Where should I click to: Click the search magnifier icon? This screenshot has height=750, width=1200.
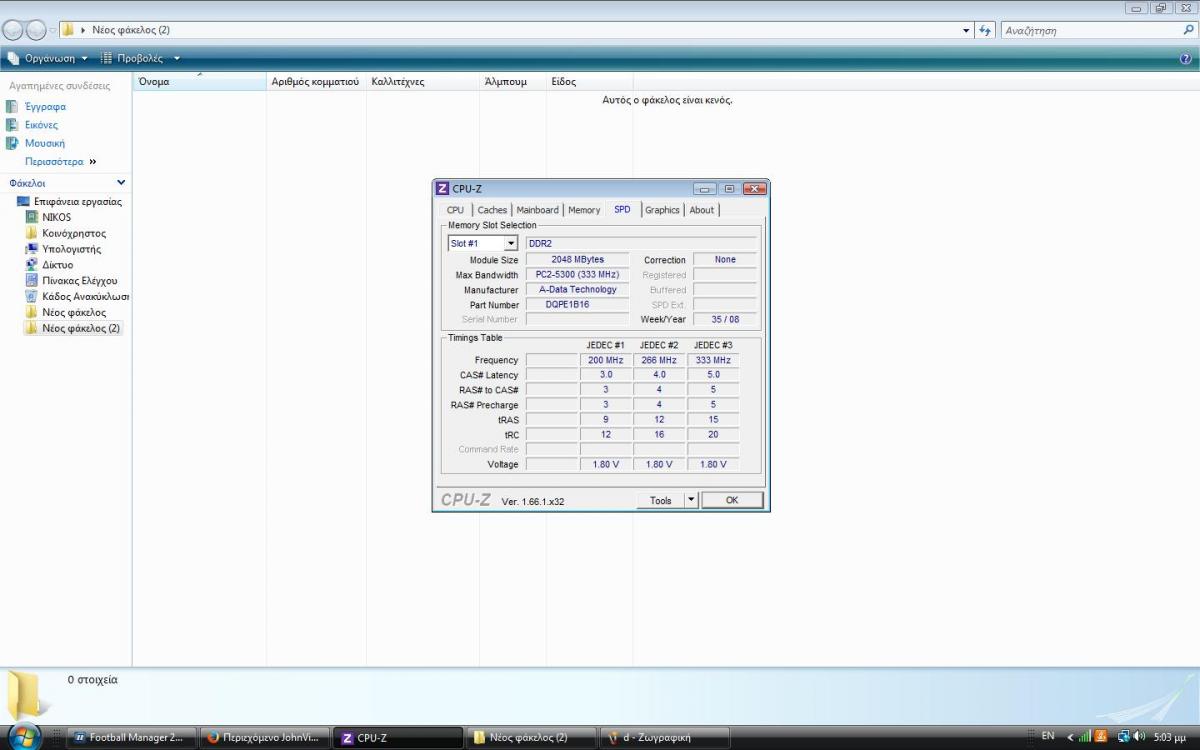click(1188, 30)
